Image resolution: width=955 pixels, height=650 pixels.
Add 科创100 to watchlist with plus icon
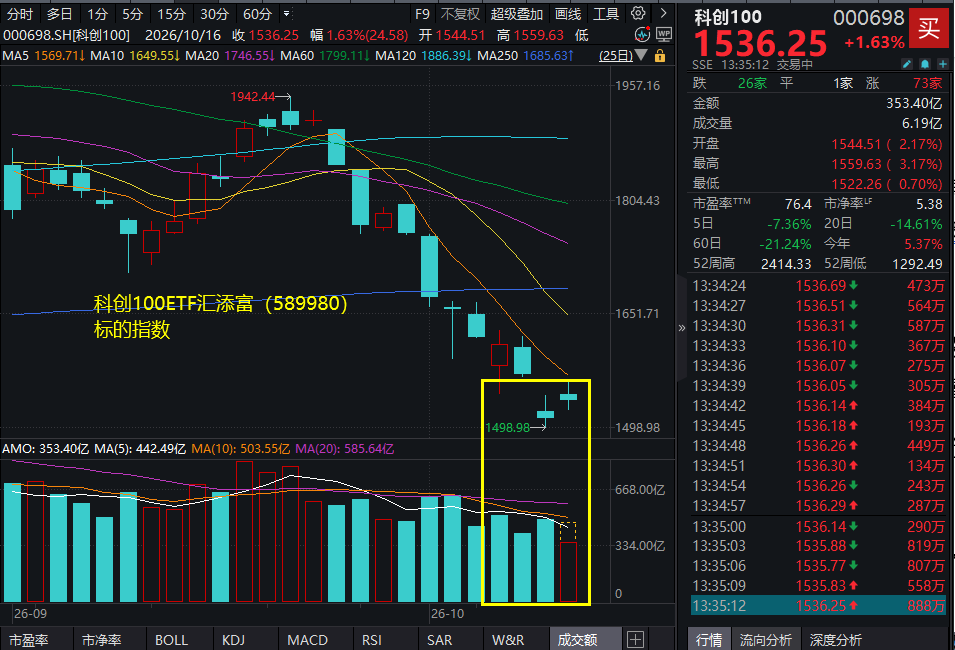point(943,64)
